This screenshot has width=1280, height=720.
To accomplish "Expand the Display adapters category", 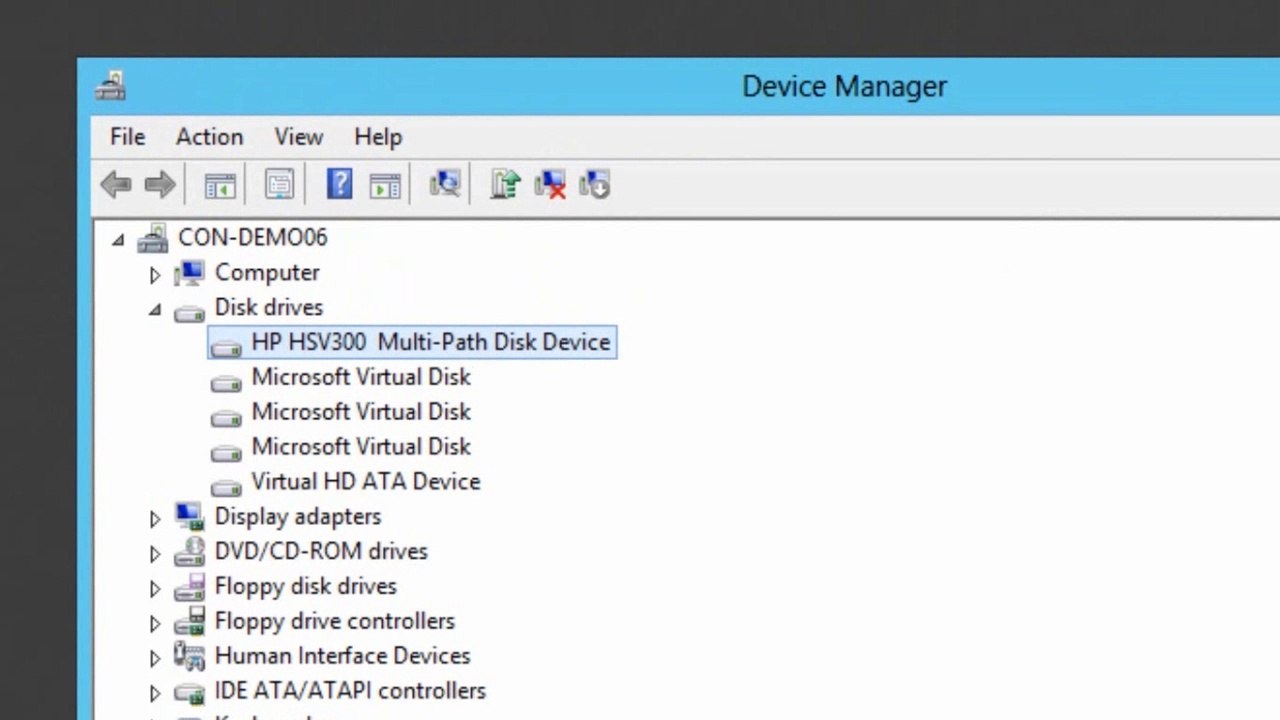I will pos(155,518).
